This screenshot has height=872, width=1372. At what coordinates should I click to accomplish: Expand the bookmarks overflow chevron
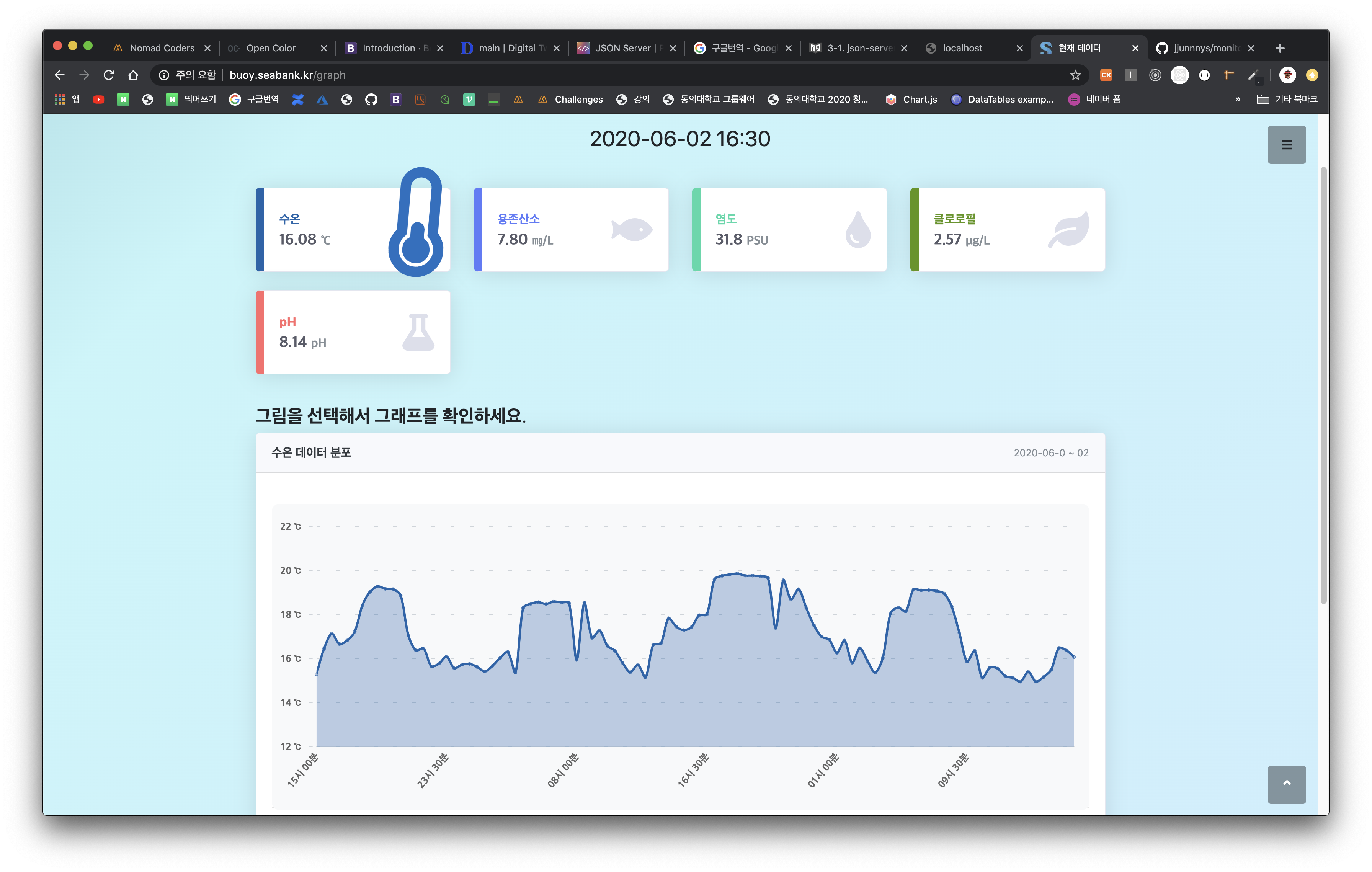tap(1238, 99)
